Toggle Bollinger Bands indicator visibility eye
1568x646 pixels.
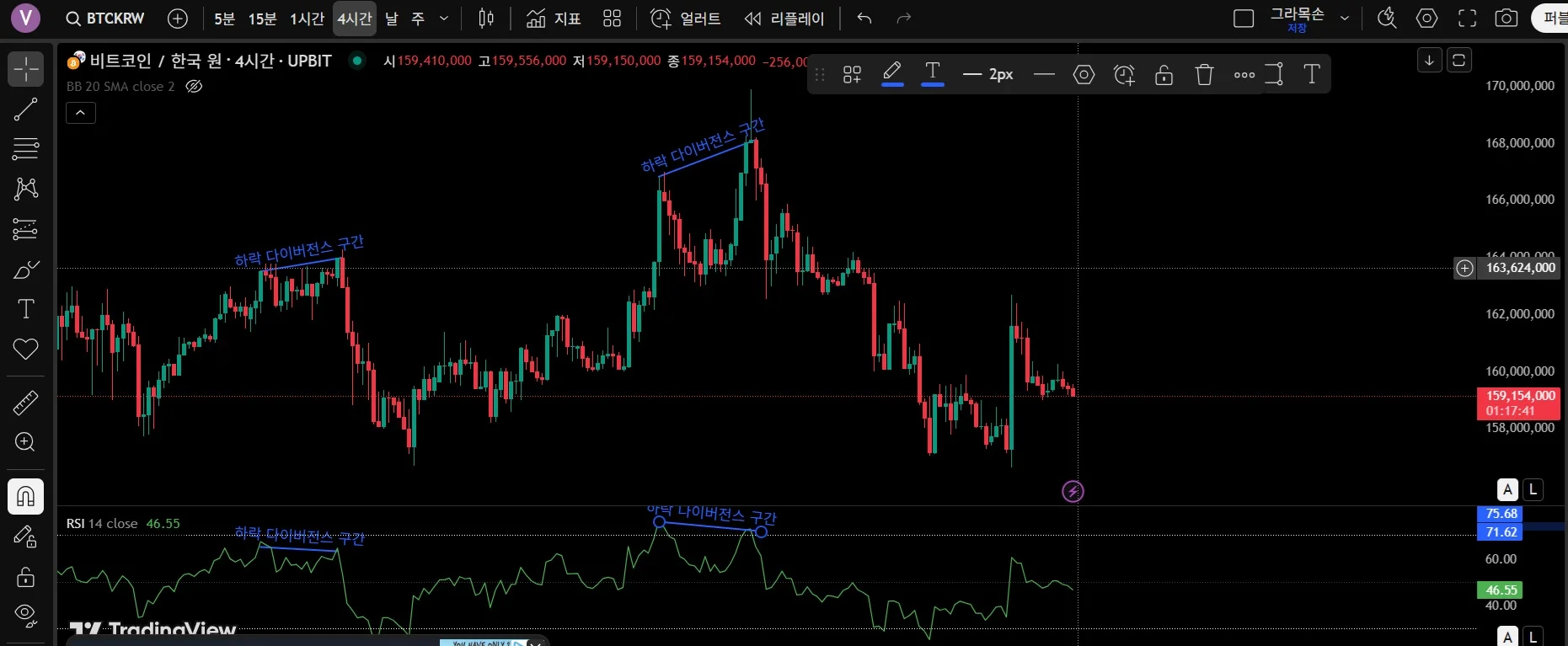pos(194,86)
